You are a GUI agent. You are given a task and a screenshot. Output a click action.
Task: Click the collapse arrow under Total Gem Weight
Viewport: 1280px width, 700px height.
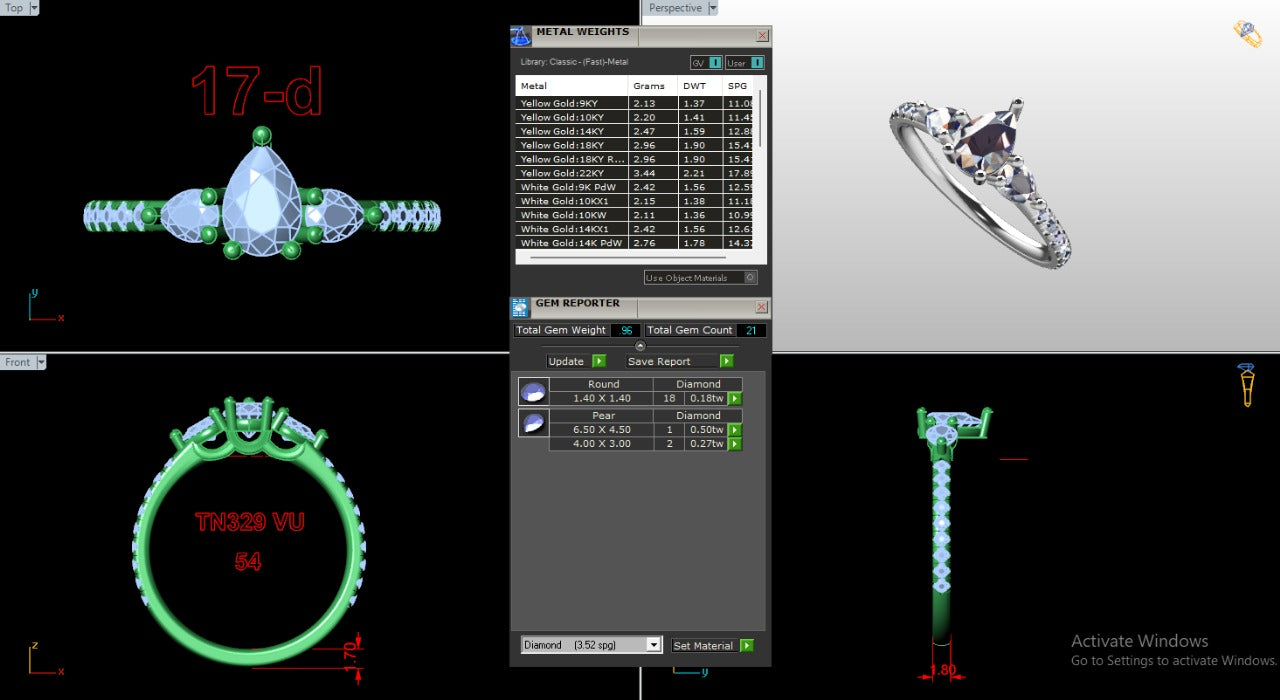[x=640, y=346]
